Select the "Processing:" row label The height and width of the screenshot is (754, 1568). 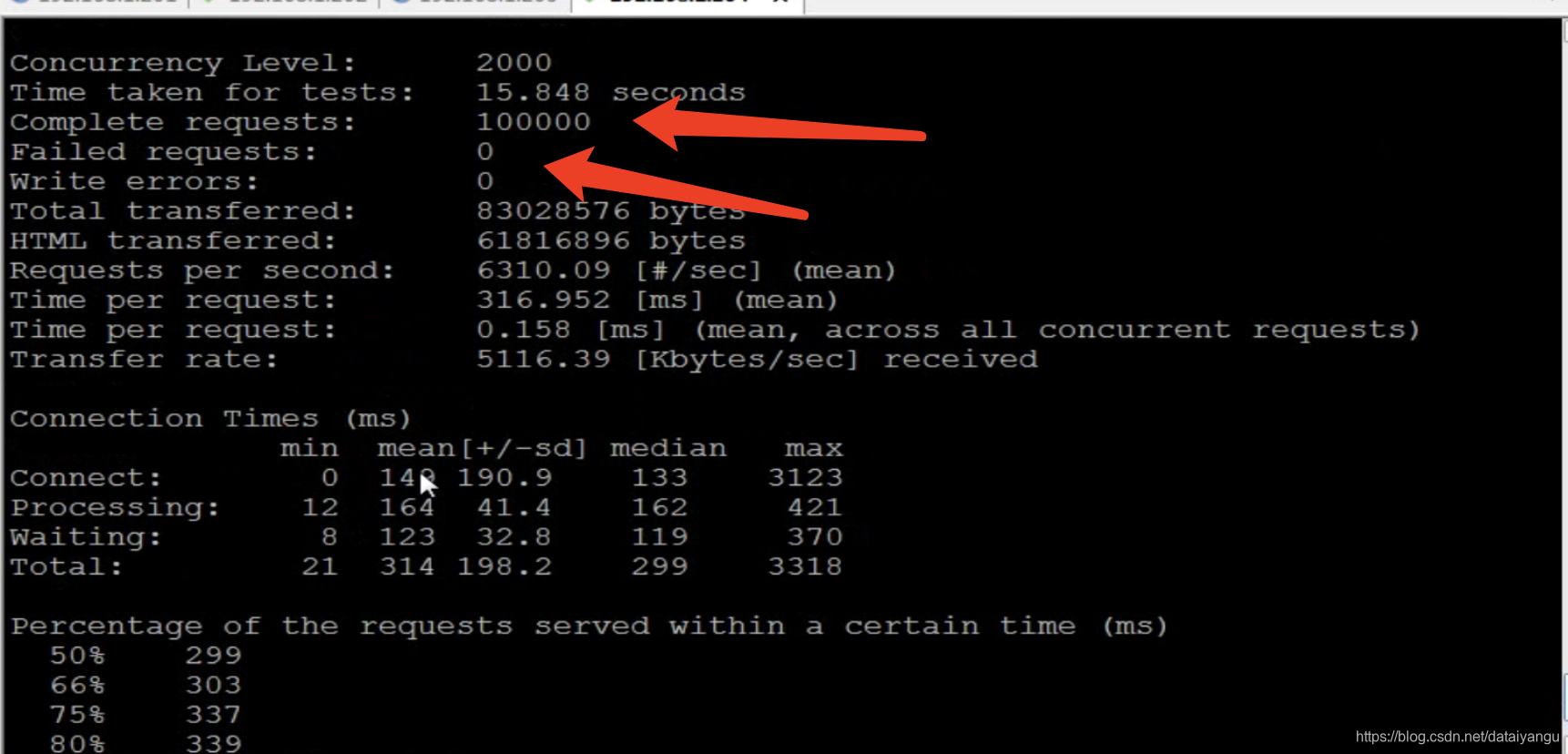point(115,507)
